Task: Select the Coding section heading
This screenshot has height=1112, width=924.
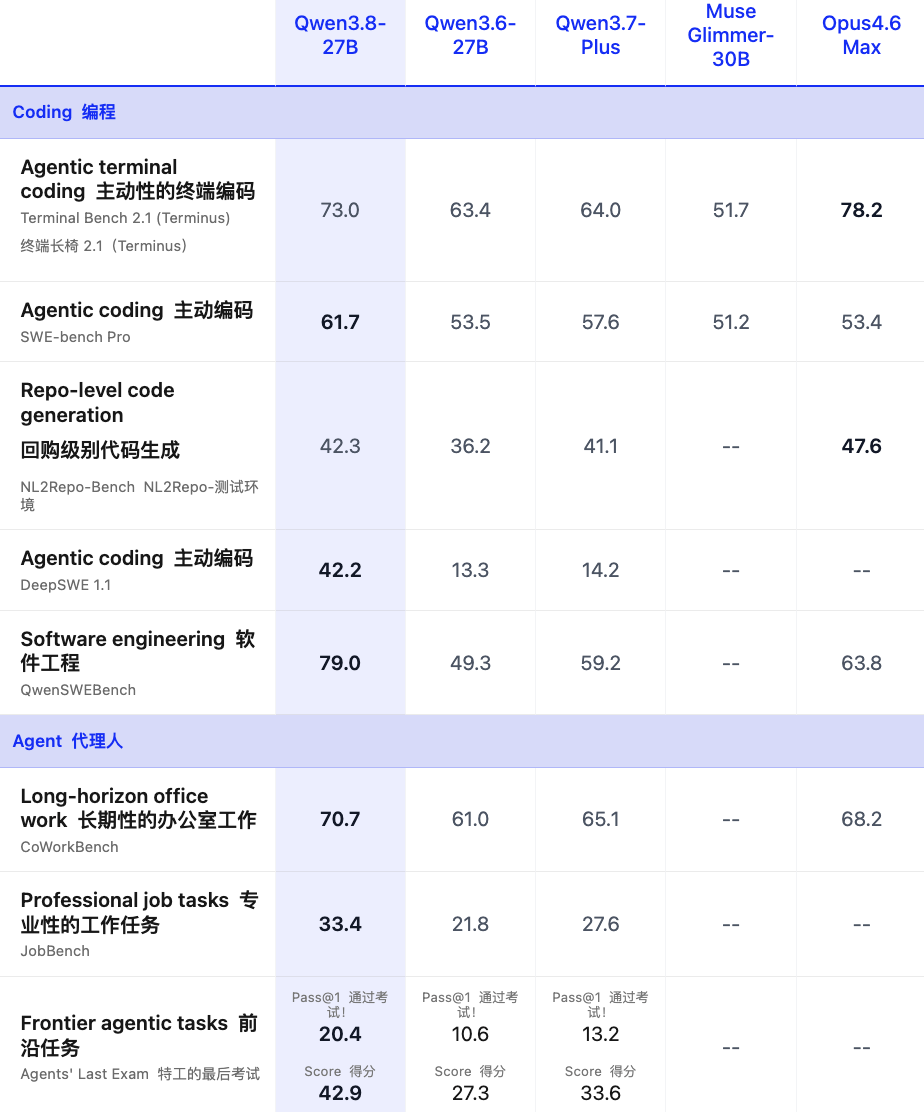Action: (64, 112)
